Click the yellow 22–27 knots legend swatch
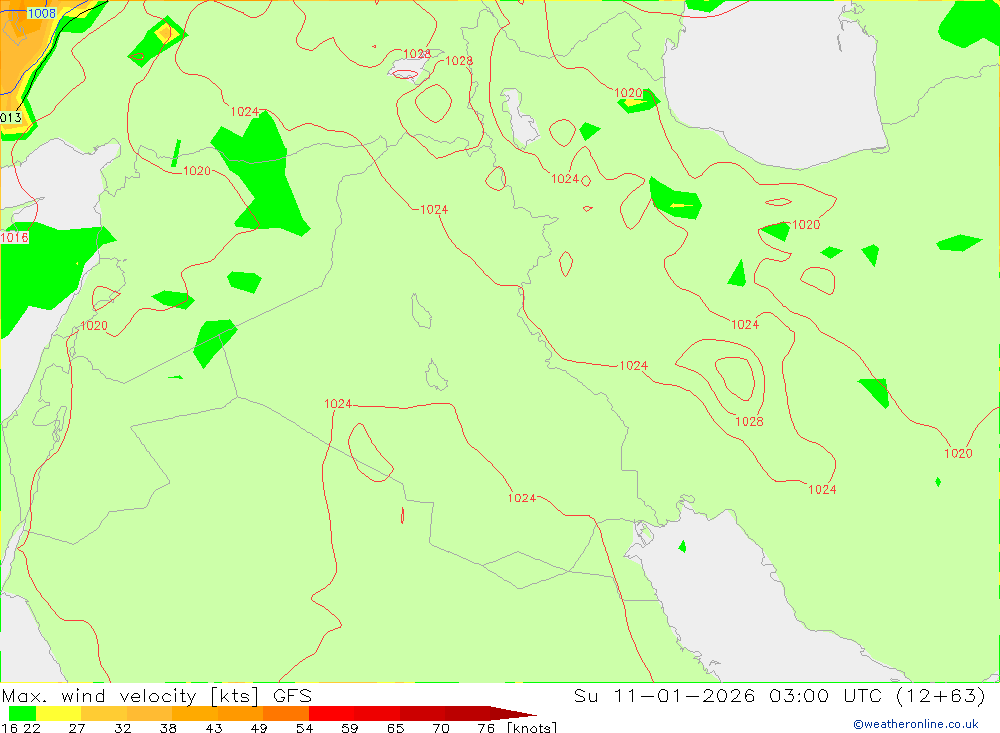Screen dimensions: 1000x733 tap(59, 713)
